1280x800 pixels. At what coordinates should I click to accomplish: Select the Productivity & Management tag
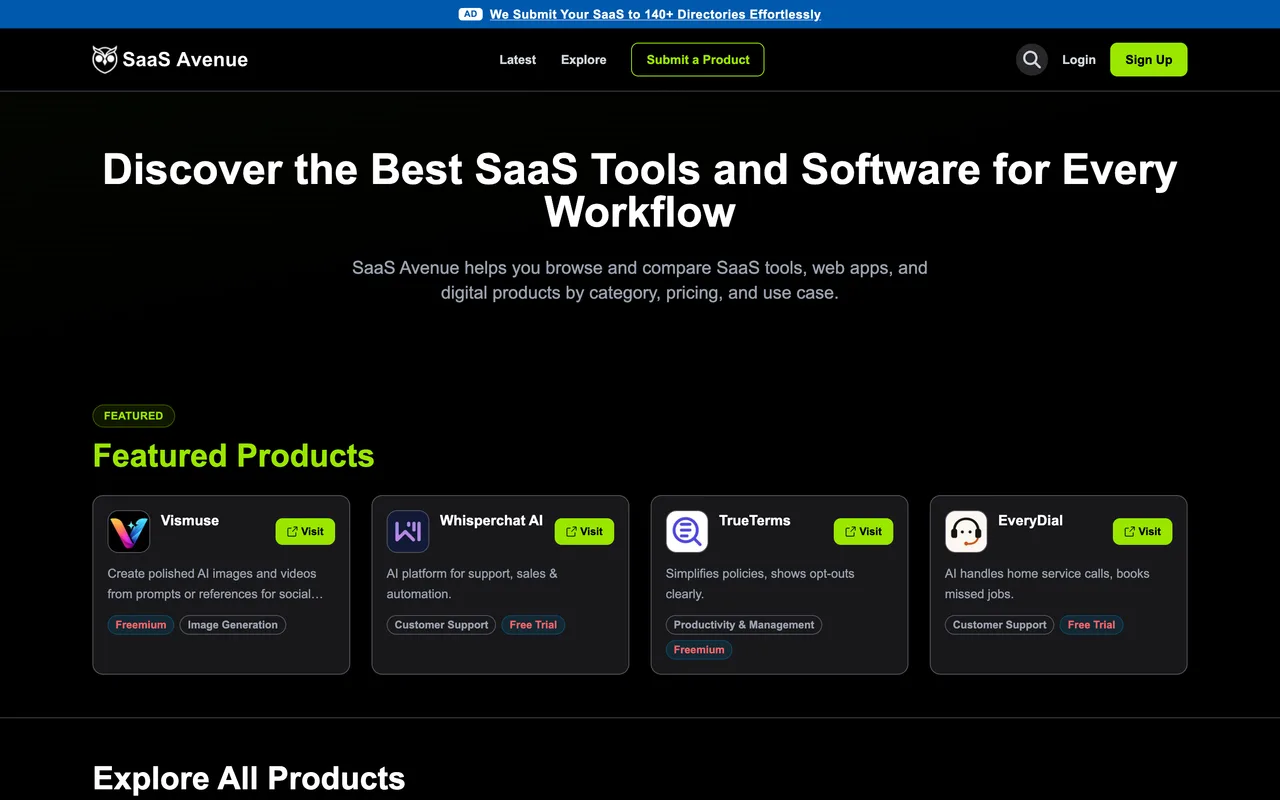[x=744, y=625]
